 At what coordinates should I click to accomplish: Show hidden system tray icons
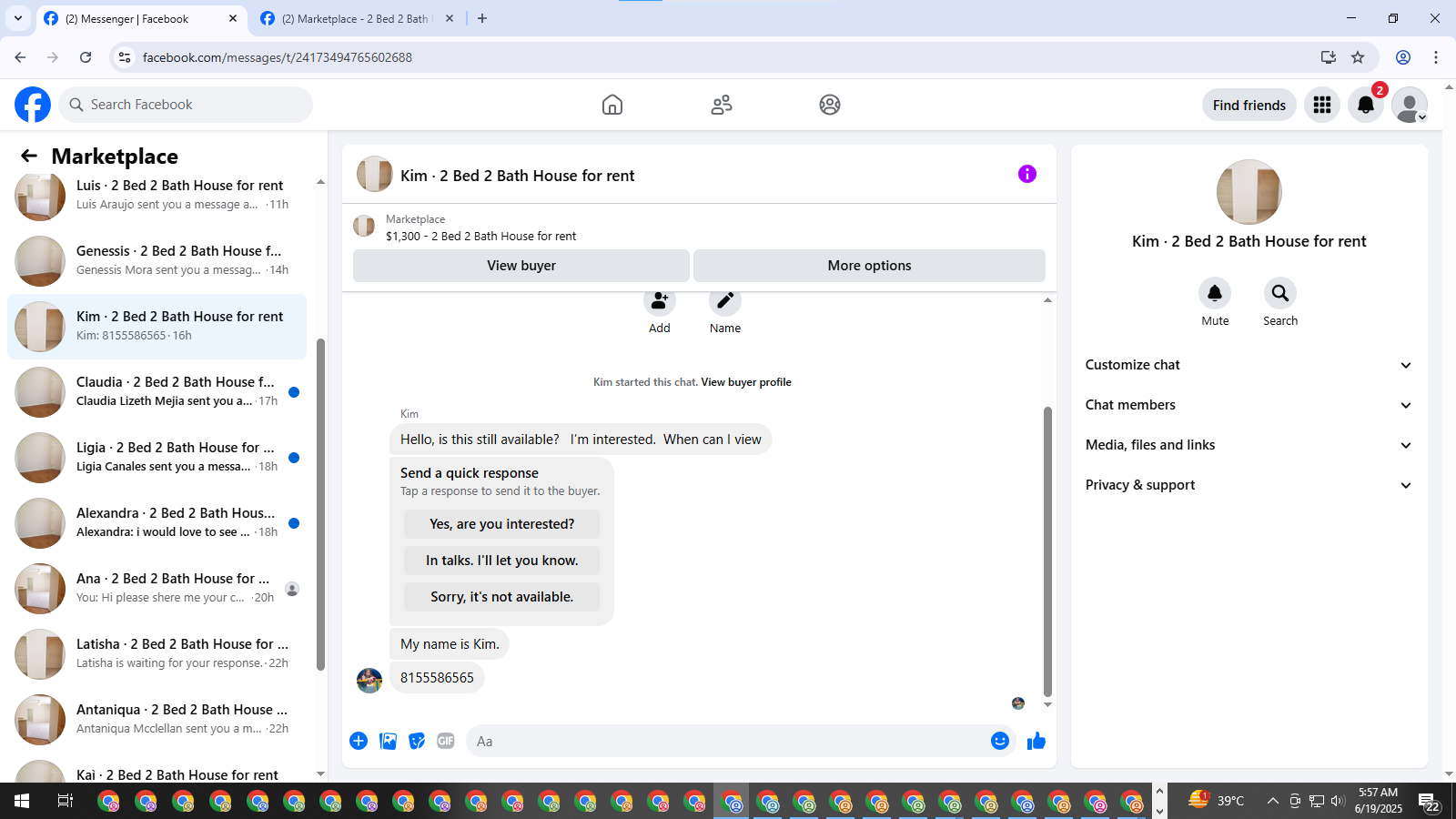(x=1272, y=801)
